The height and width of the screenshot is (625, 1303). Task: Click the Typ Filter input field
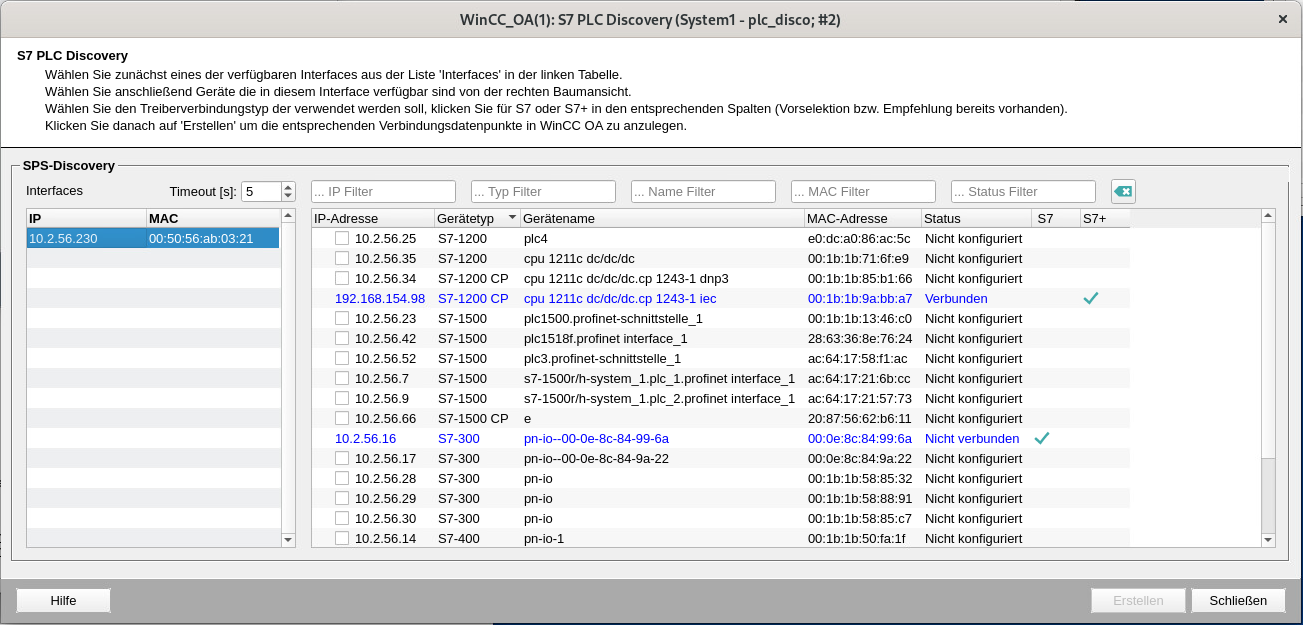tap(543, 191)
